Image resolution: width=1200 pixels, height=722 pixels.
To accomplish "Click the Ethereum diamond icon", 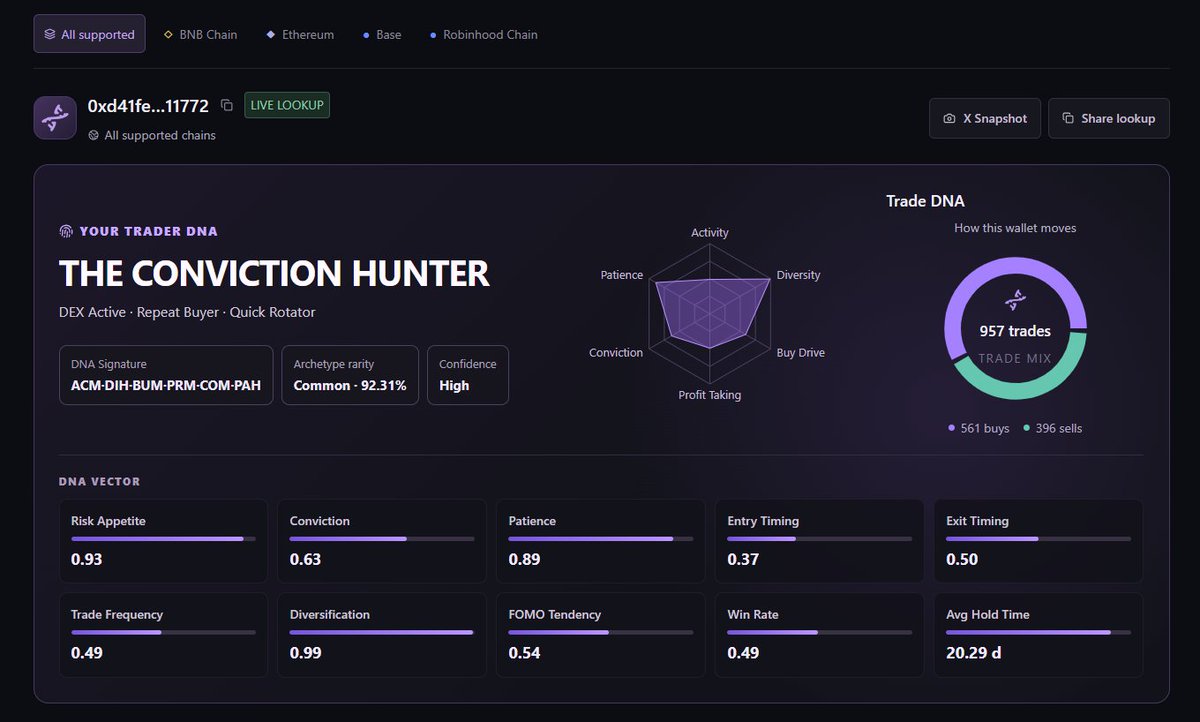I will click(x=270, y=35).
